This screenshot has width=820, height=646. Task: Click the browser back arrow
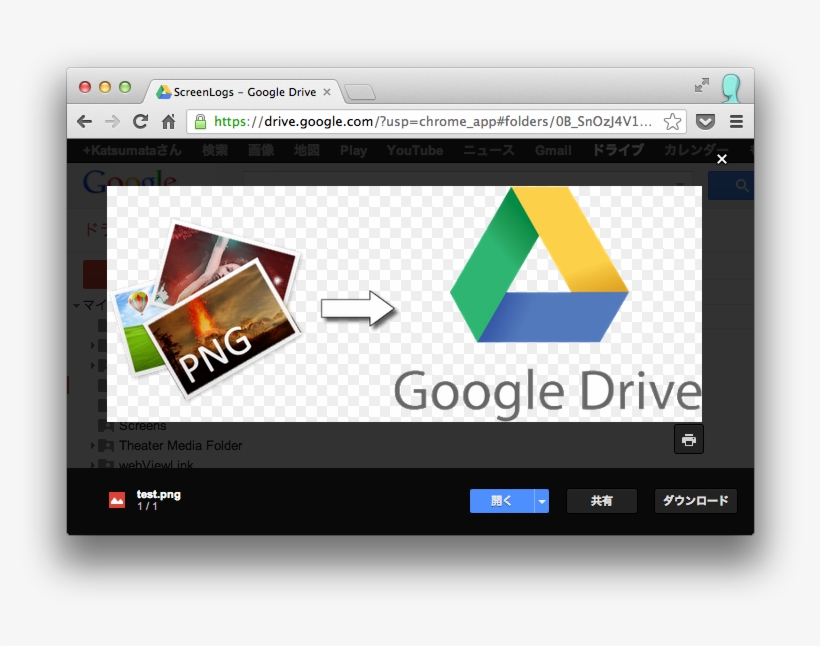[x=85, y=122]
